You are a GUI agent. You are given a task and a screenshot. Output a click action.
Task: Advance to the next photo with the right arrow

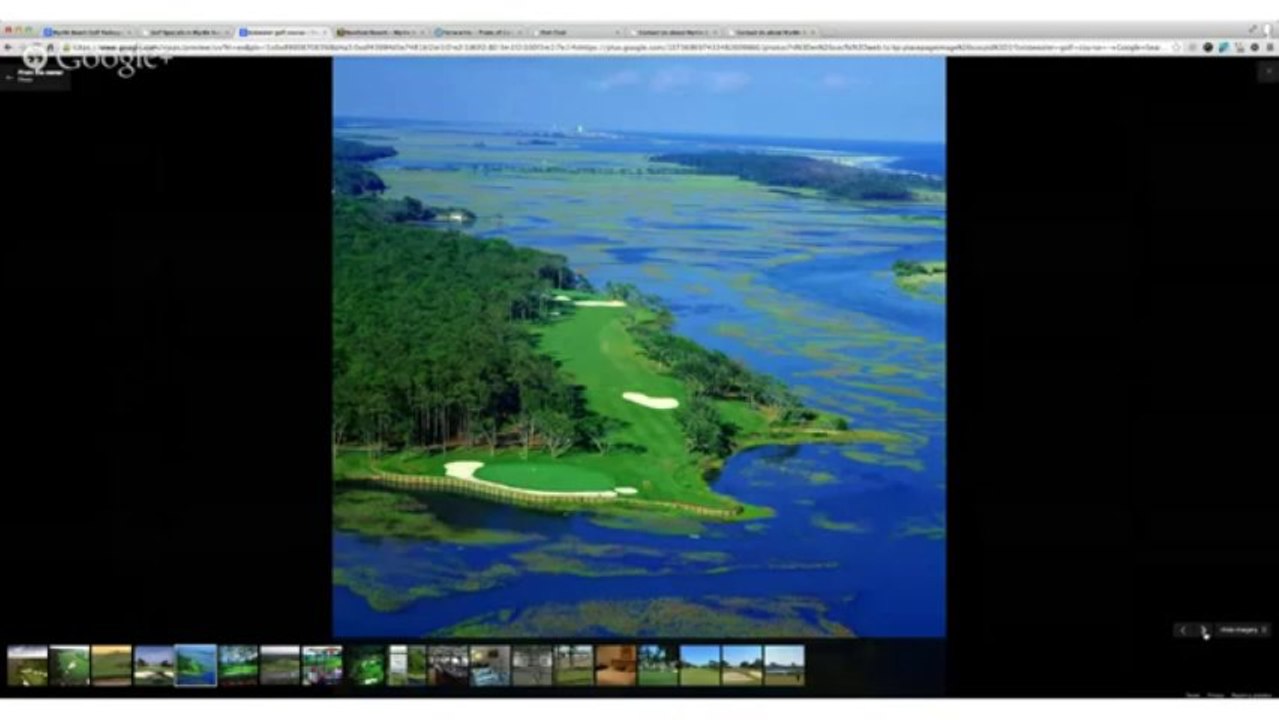pos(1203,630)
